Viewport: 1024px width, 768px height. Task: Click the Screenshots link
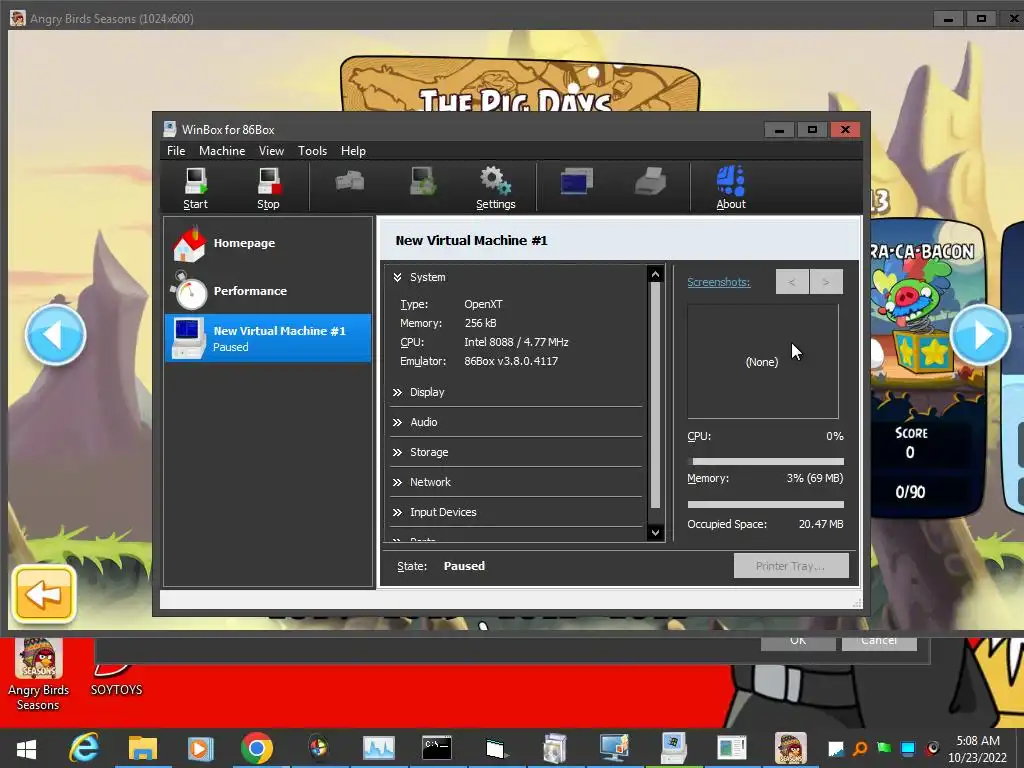(x=718, y=282)
